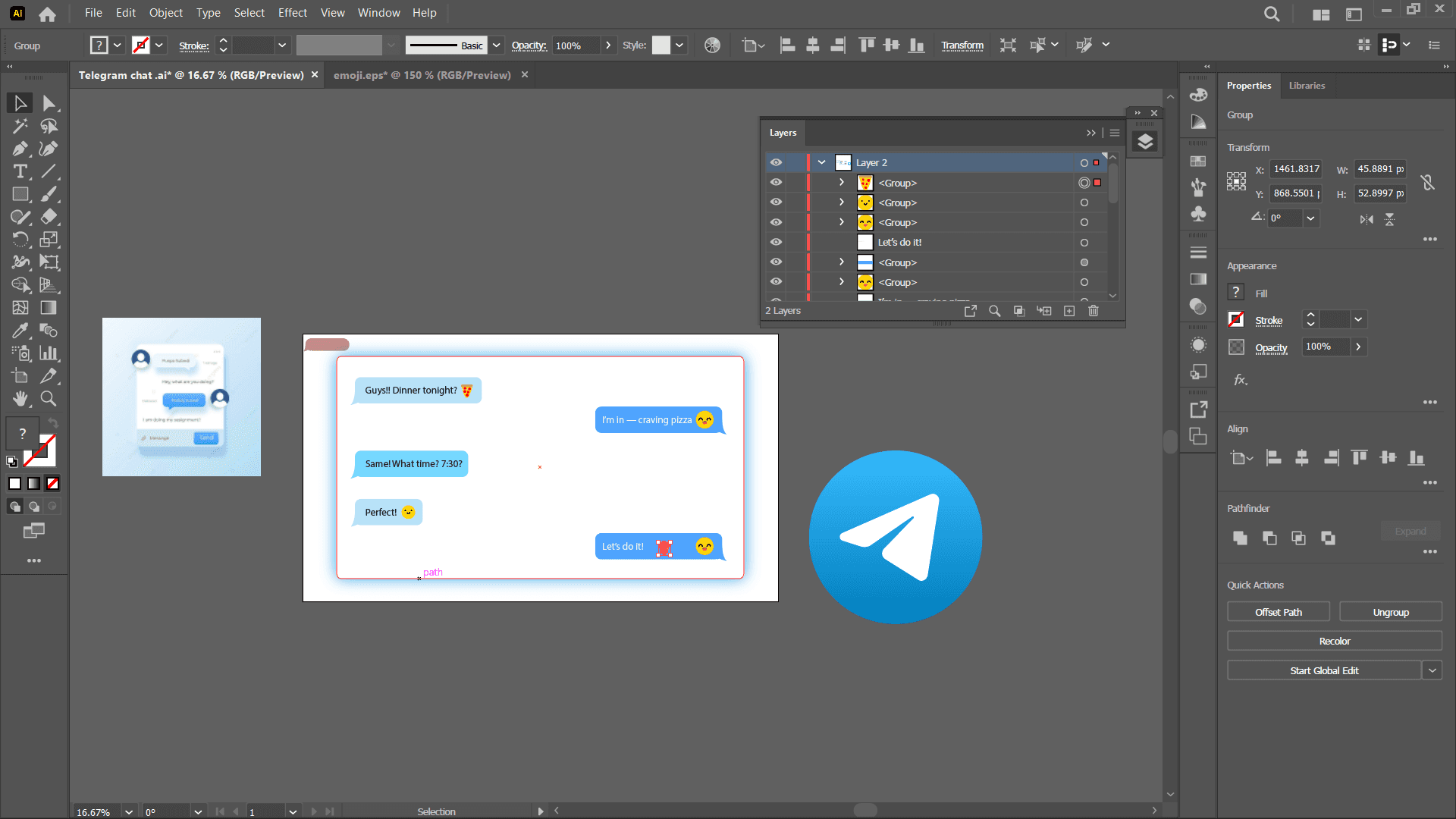This screenshot has height=819, width=1456.
Task: Click the Ungroup button
Action: point(1390,612)
